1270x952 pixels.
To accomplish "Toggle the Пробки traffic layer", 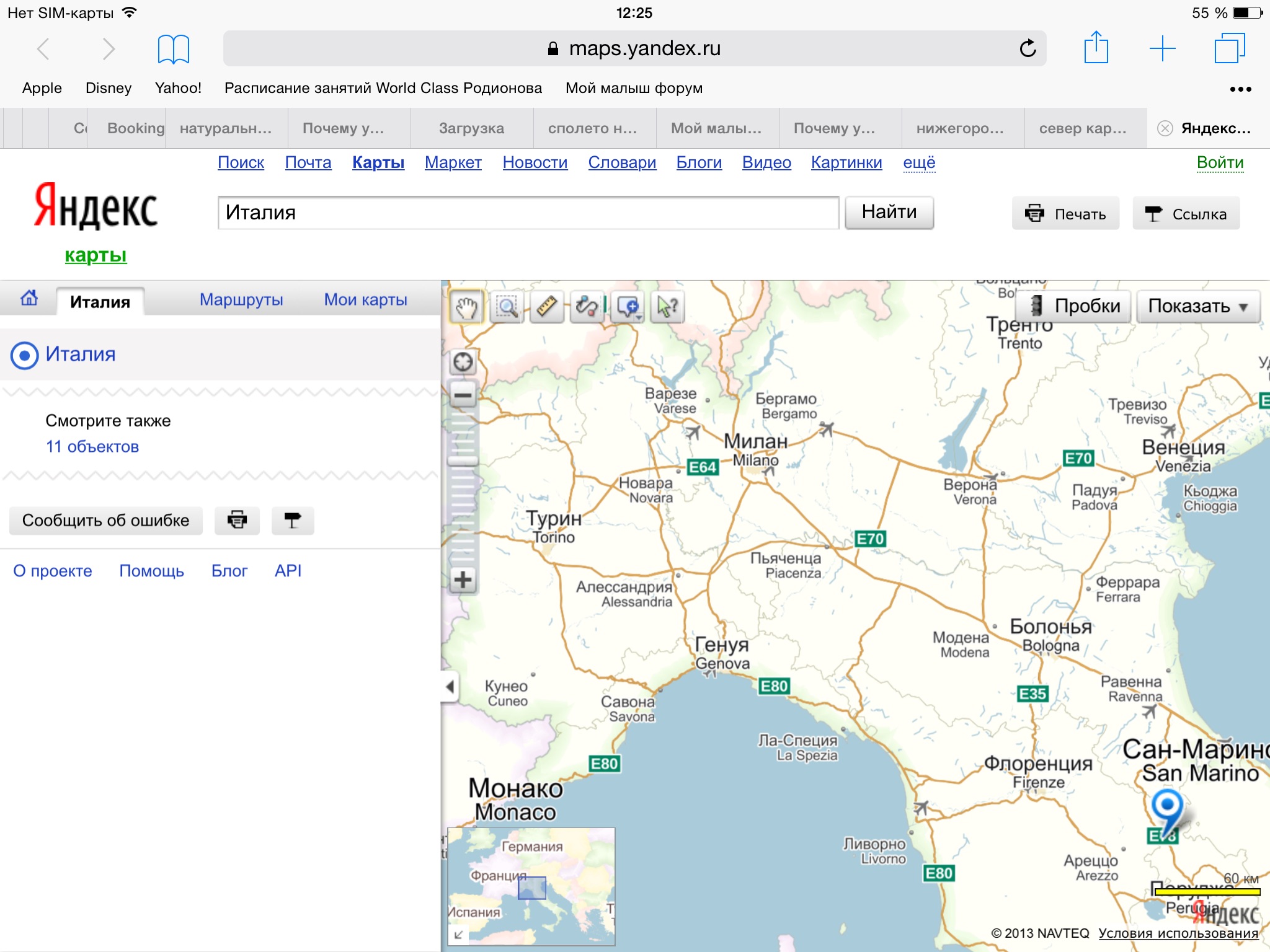I will 1073,306.
